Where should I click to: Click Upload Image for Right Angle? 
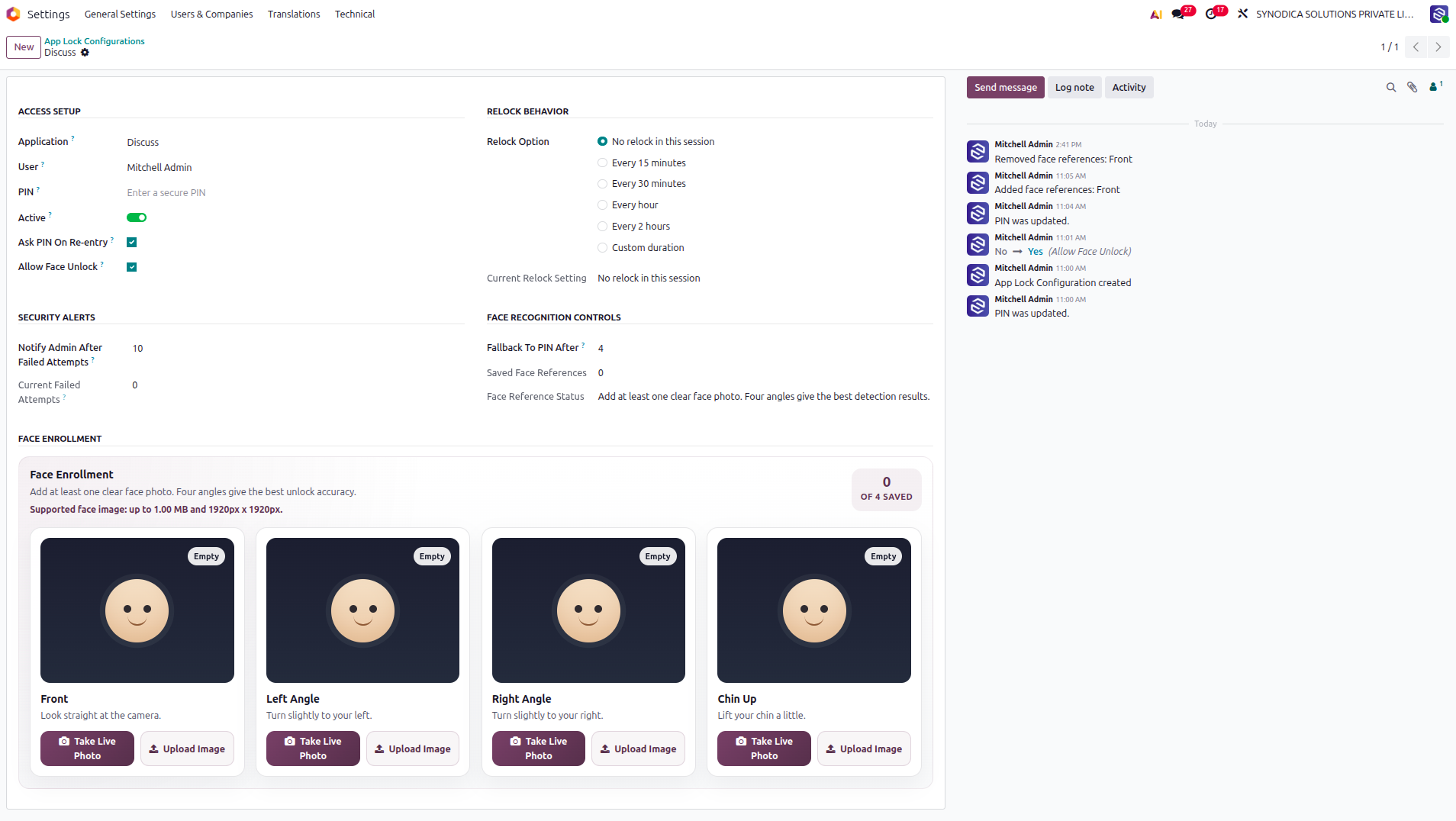(x=638, y=749)
